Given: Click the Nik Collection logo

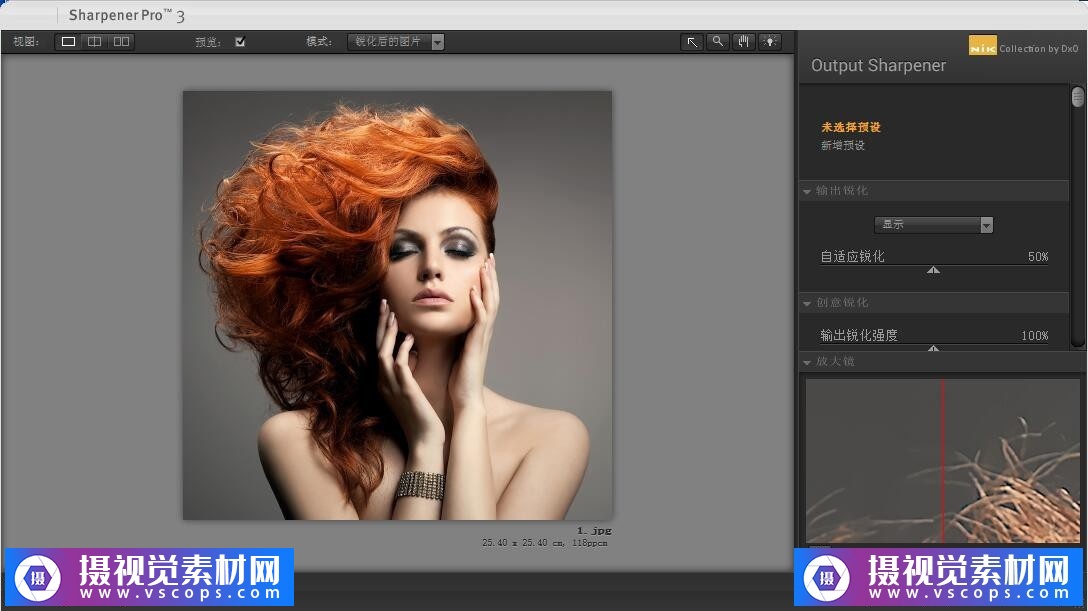Looking at the screenshot, I should [982, 46].
